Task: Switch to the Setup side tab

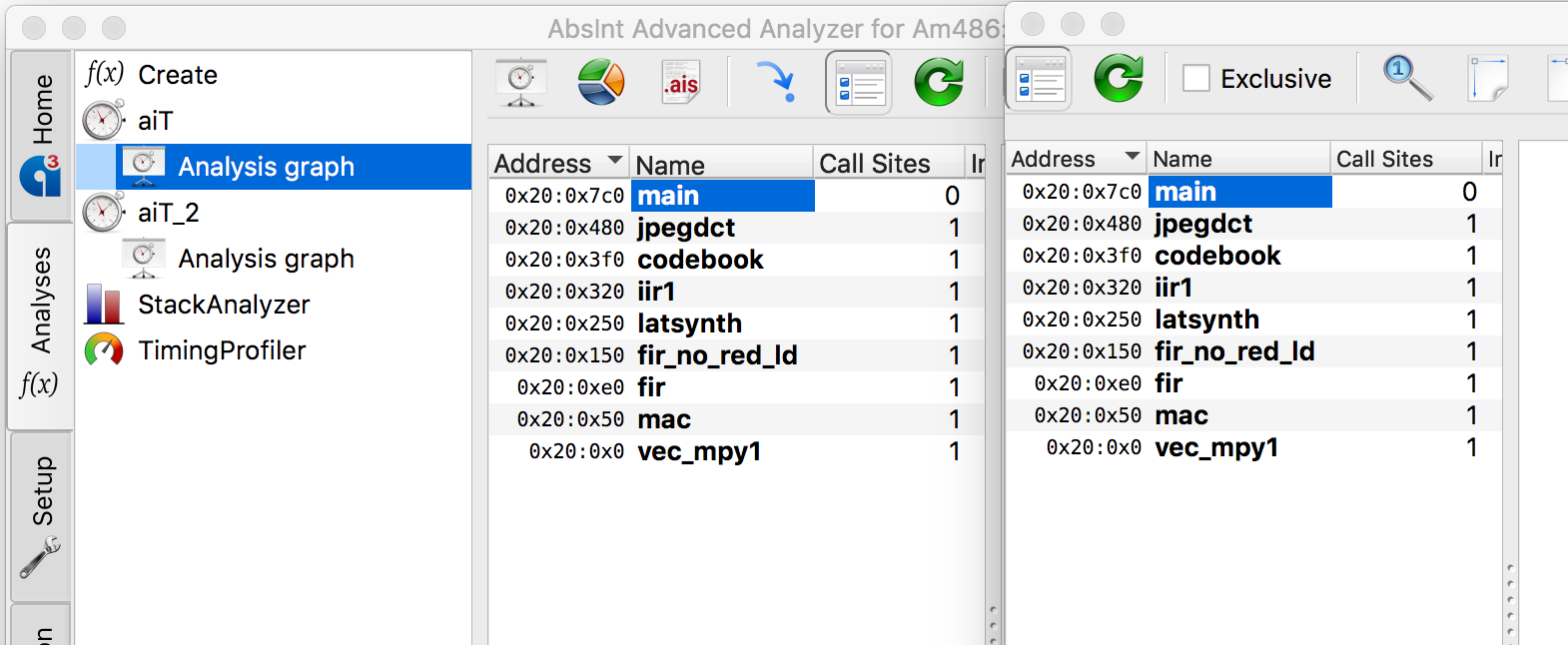Action: tap(41, 516)
